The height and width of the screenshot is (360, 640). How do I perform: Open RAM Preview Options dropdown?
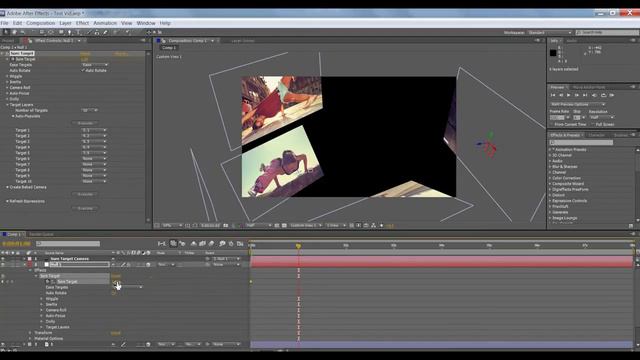point(578,104)
